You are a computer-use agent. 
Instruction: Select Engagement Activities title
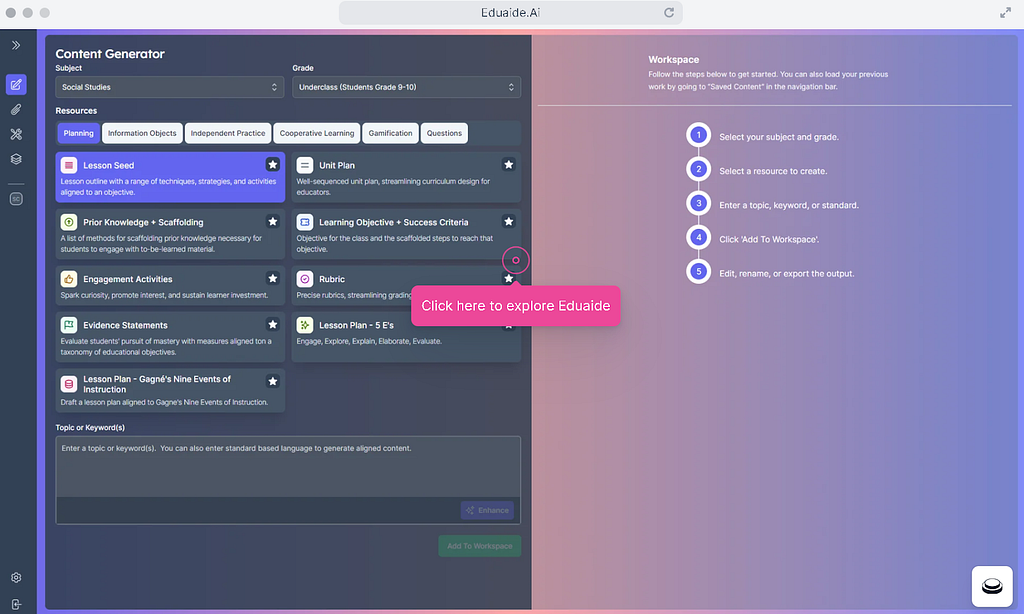(x=128, y=279)
